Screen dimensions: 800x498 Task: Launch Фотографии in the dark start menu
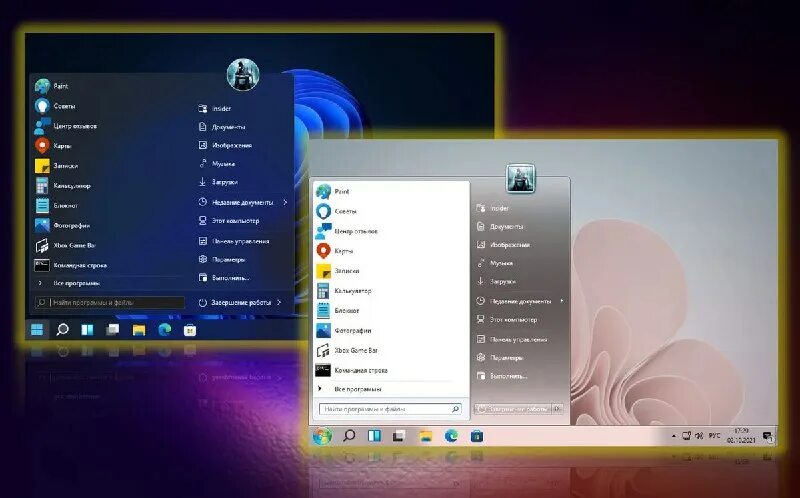[x=62, y=226]
